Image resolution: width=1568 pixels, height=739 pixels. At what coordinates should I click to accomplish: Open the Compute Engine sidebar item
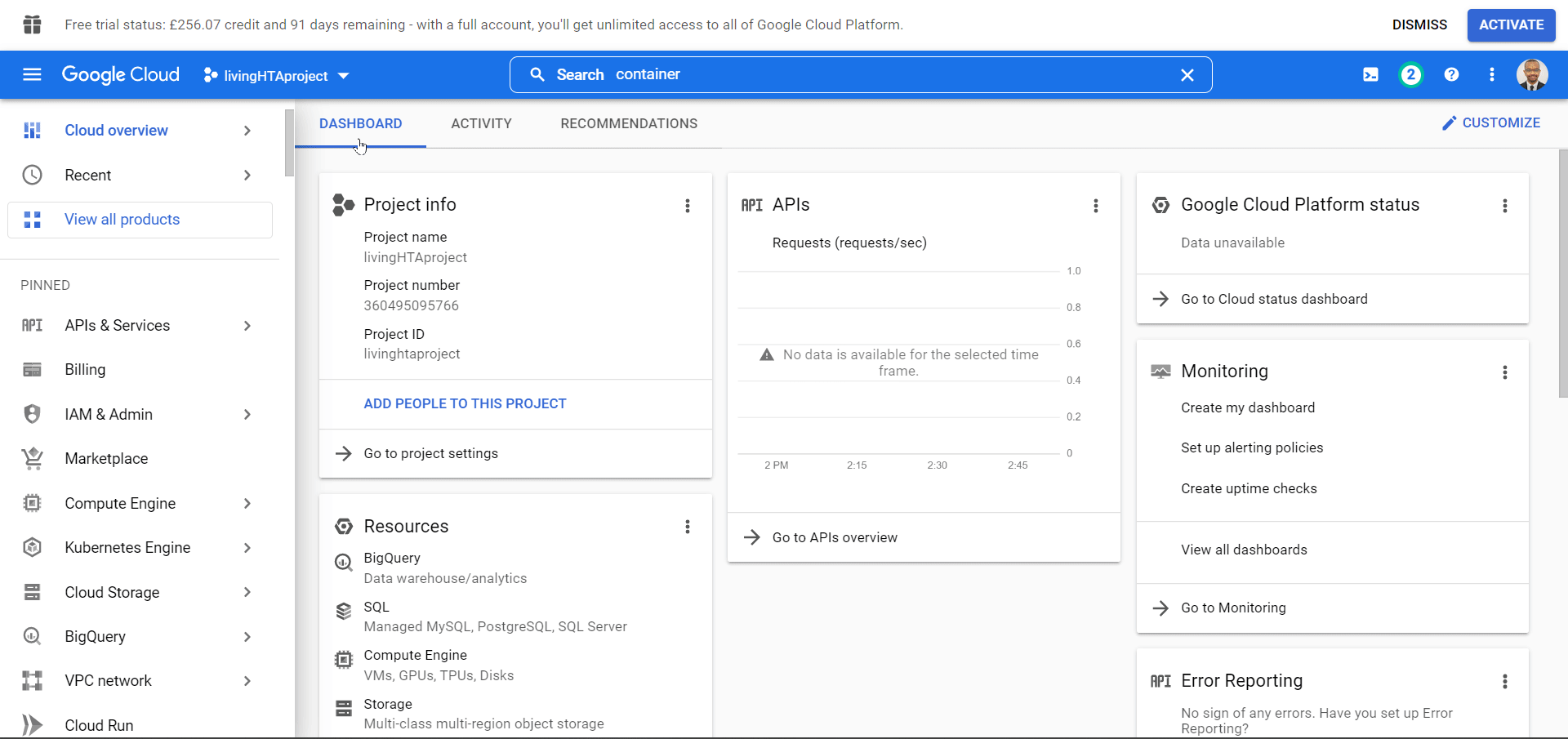121,503
